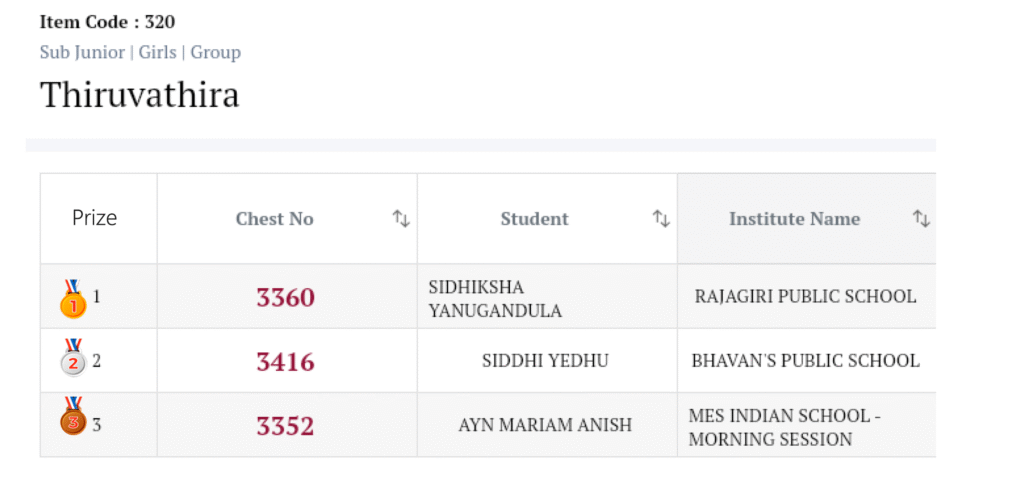Click the Thiruvathira heading
This screenshot has height=489, width=1024.
pyautogui.click(x=139, y=95)
